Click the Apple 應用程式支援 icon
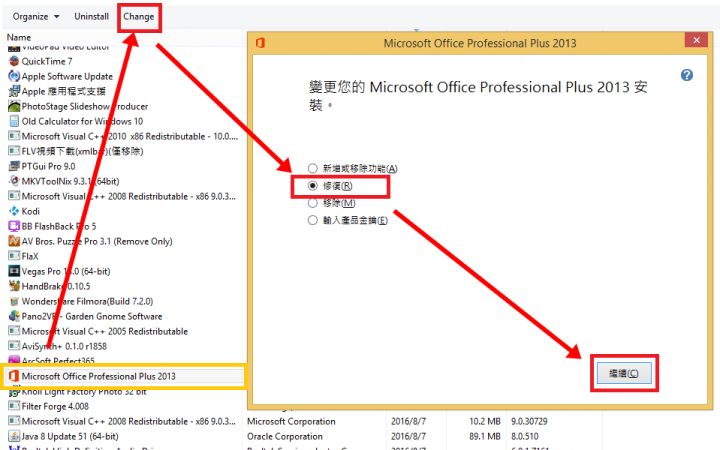The height and width of the screenshot is (450, 720). (14, 91)
